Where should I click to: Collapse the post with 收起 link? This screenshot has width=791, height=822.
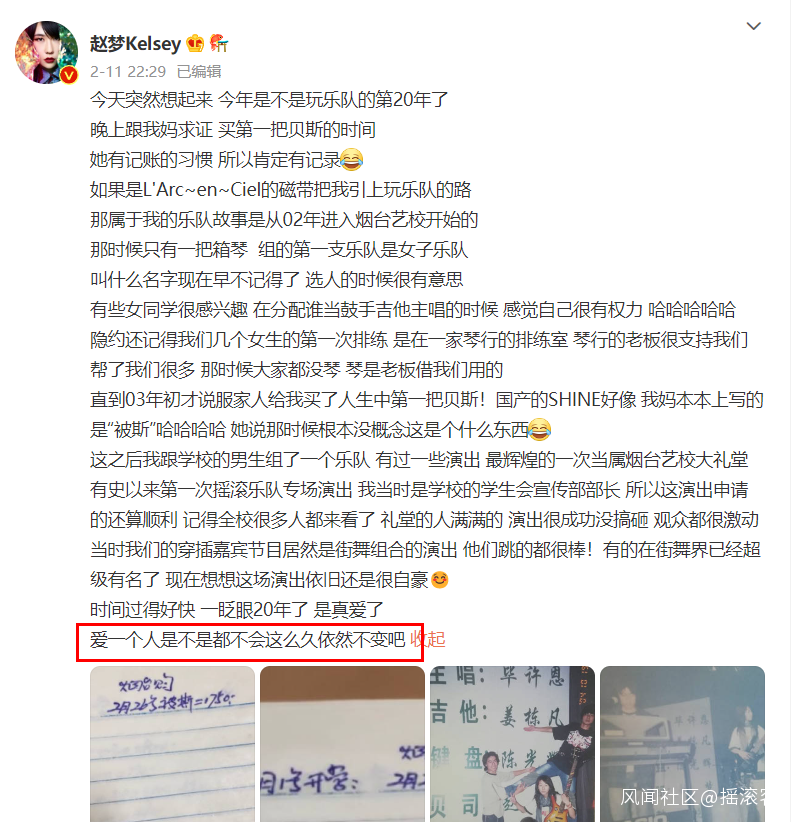[428, 640]
